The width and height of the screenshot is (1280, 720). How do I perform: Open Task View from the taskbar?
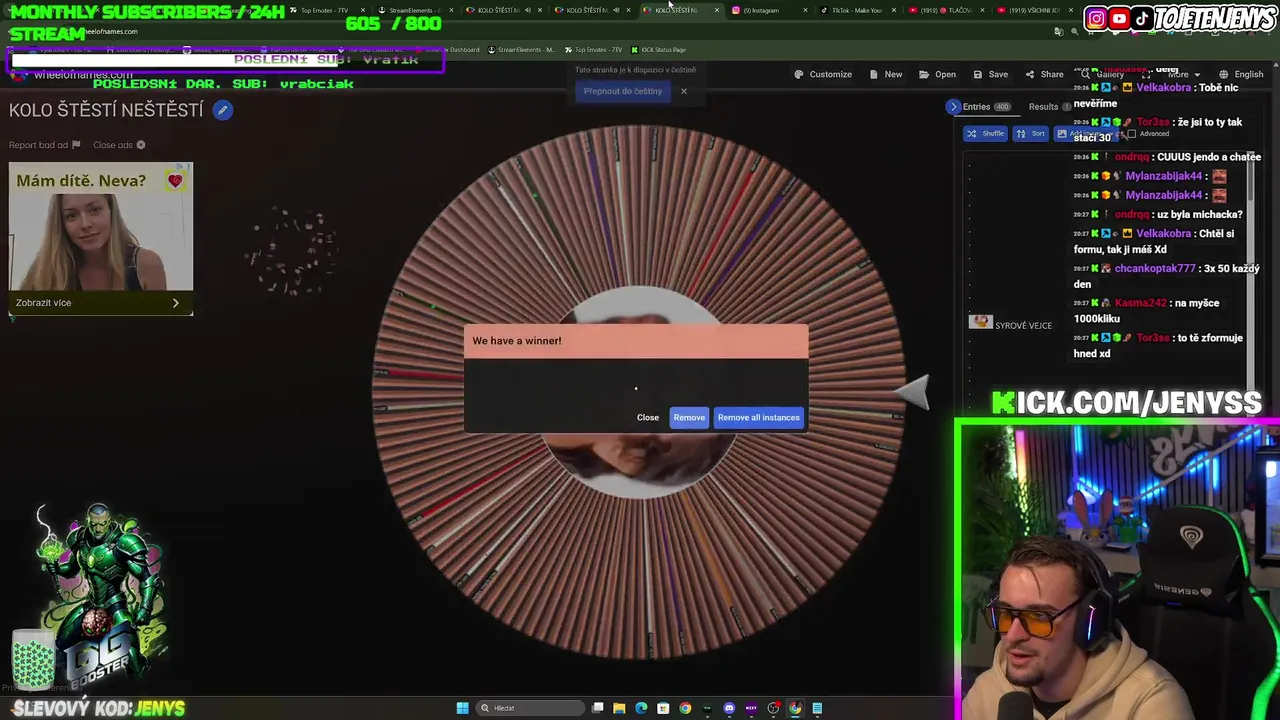[597, 708]
